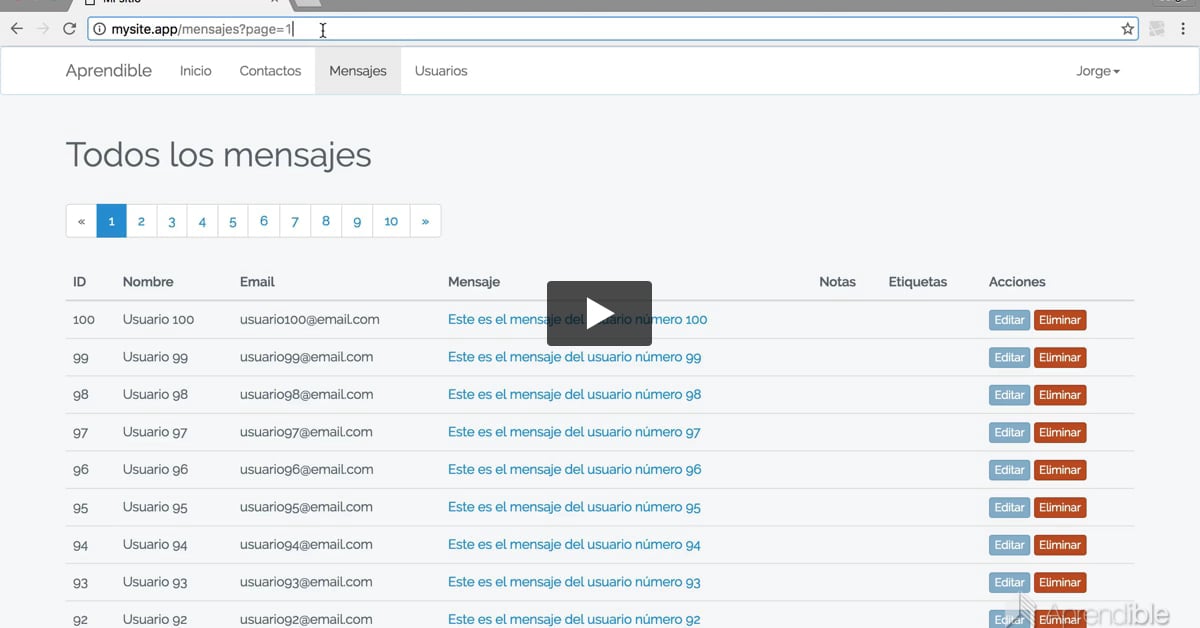Click the browser forward arrow

coord(43,29)
